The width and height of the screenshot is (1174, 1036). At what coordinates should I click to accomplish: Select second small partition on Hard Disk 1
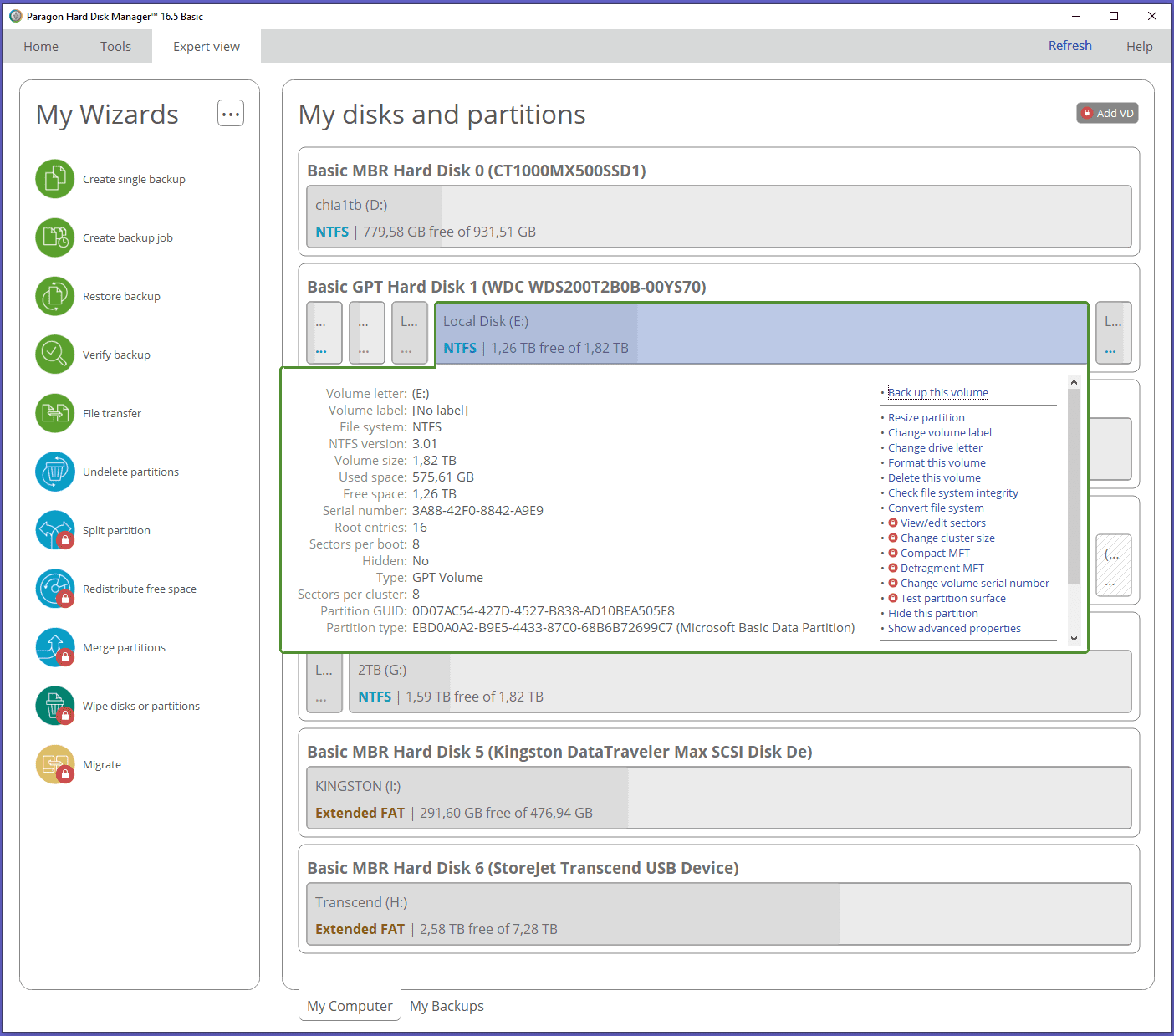(367, 333)
